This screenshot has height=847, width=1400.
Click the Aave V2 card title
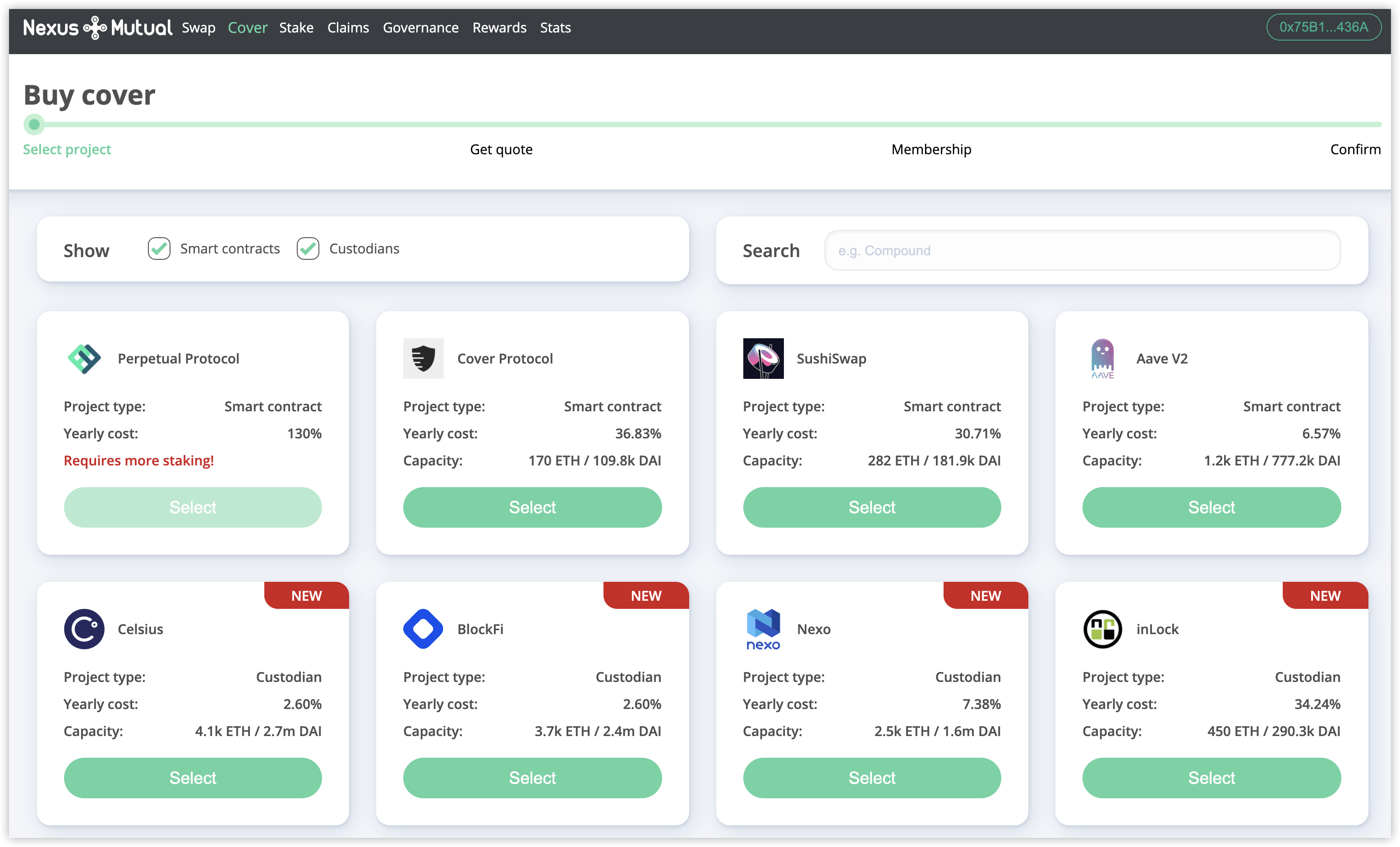(1162, 359)
